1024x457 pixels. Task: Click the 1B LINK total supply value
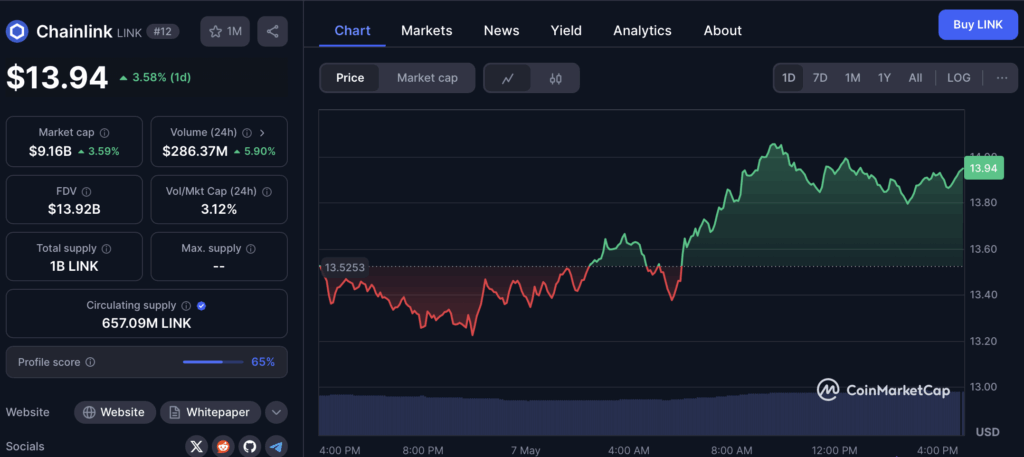click(74, 266)
